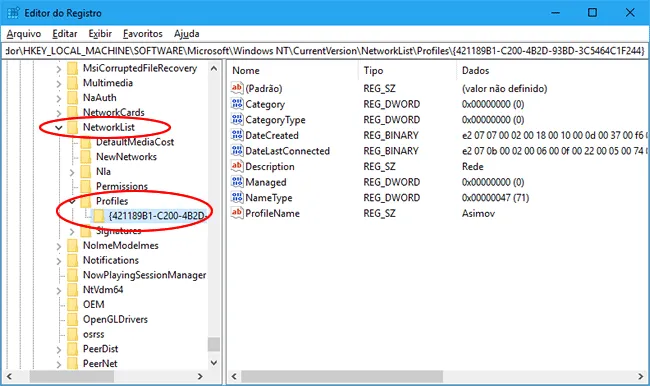
Task: Click the Notifications folder icon
Action: point(73,260)
